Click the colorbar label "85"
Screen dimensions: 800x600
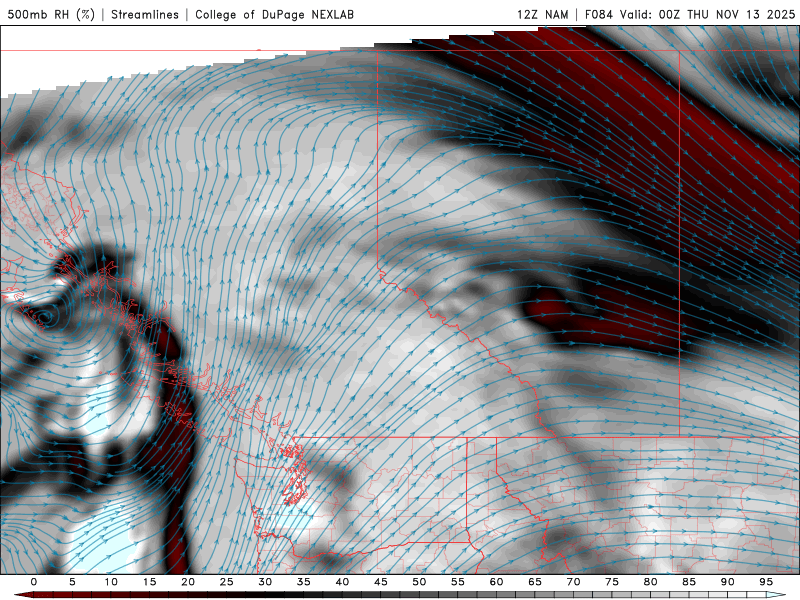click(x=689, y=582)
